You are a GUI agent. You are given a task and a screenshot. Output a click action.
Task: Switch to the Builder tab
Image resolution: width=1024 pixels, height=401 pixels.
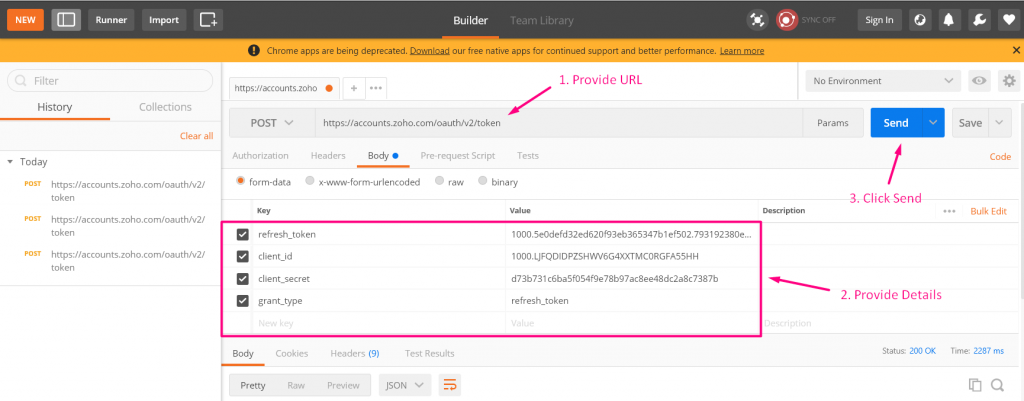470,20
